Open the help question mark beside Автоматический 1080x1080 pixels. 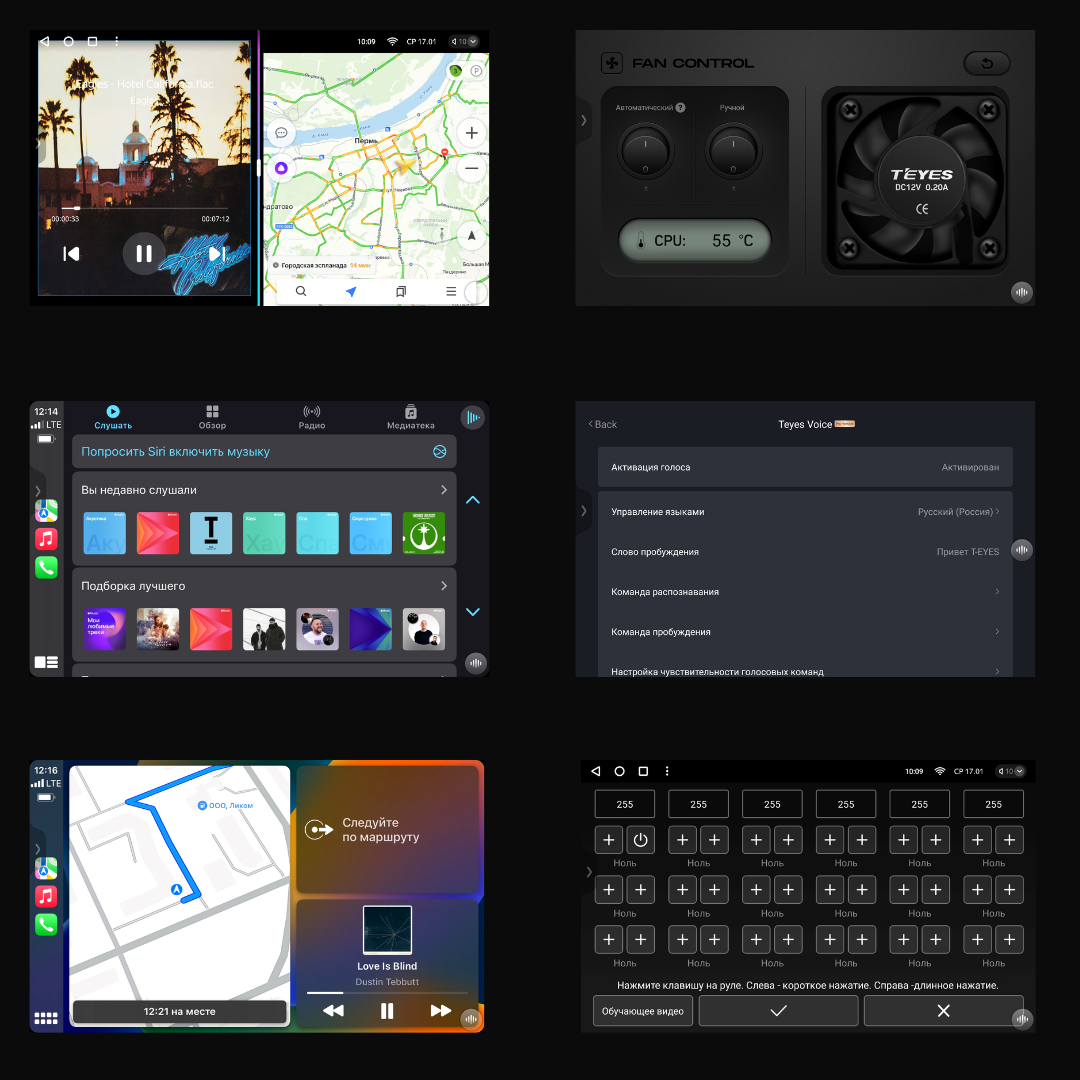pyautogui.click(x=681, y=107)
